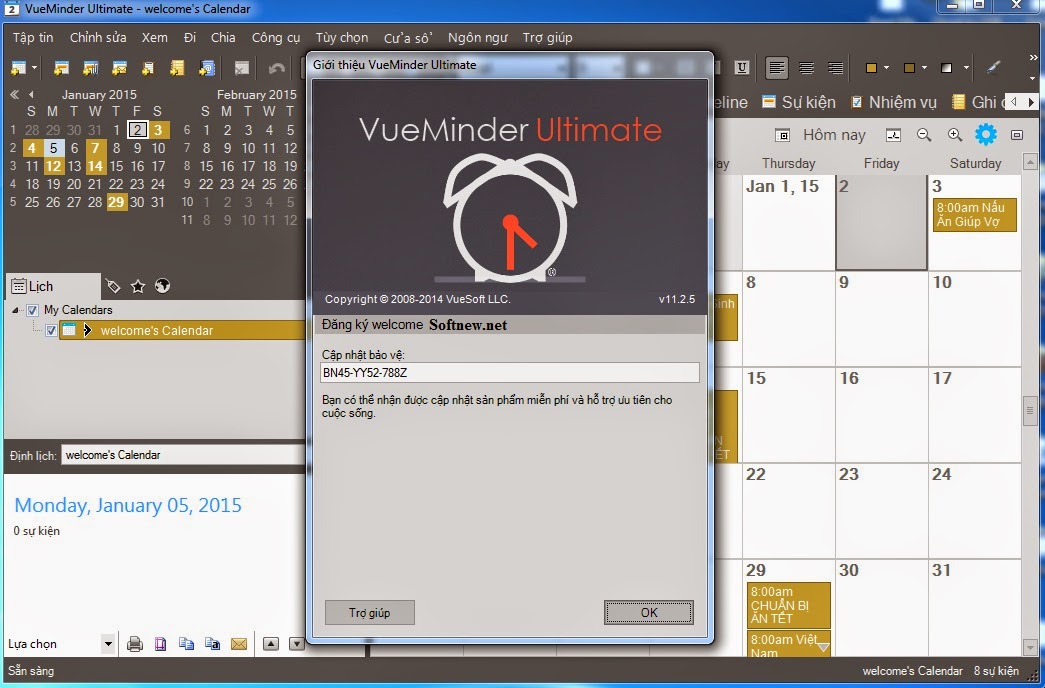
Task: Click the brown background color swatch
Action: (909, 67)
